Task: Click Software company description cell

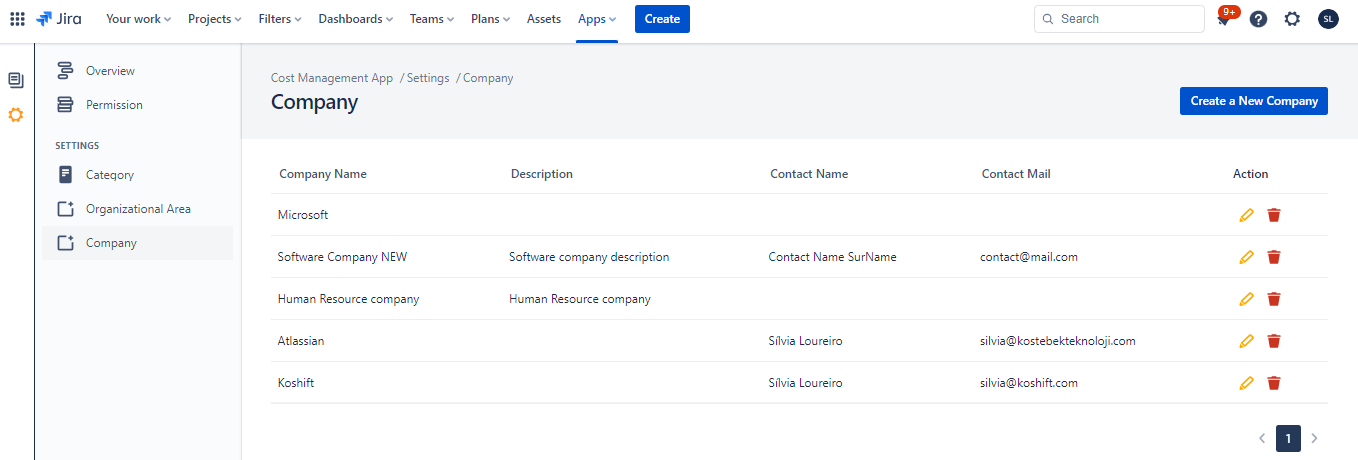Action: 589,257
